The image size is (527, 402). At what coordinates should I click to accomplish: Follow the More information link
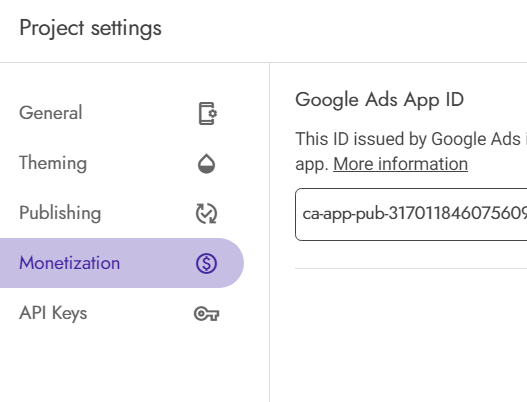400,164
